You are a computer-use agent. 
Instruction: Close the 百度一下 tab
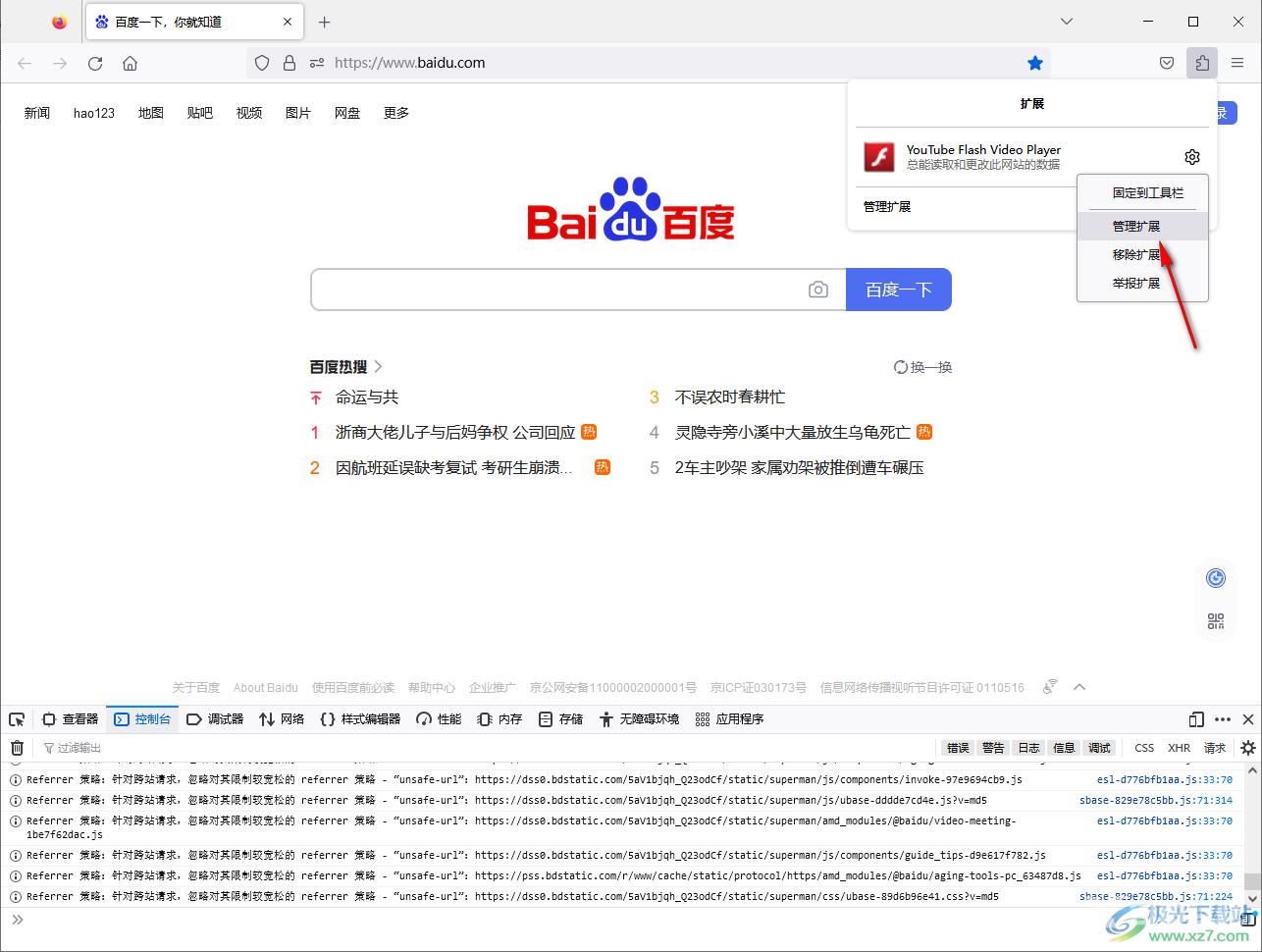pos(289,22)
